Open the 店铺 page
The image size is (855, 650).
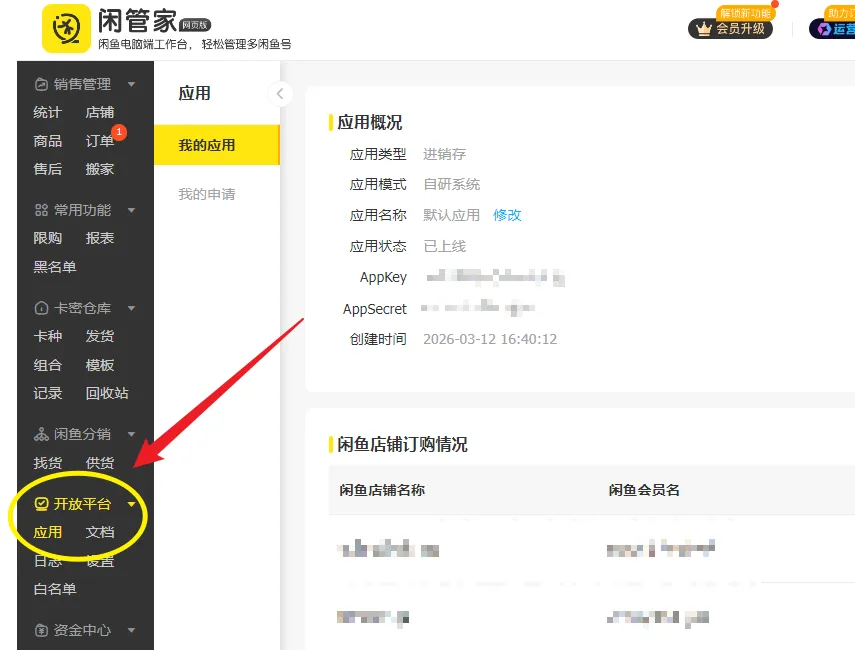click(x=100, y=112)
